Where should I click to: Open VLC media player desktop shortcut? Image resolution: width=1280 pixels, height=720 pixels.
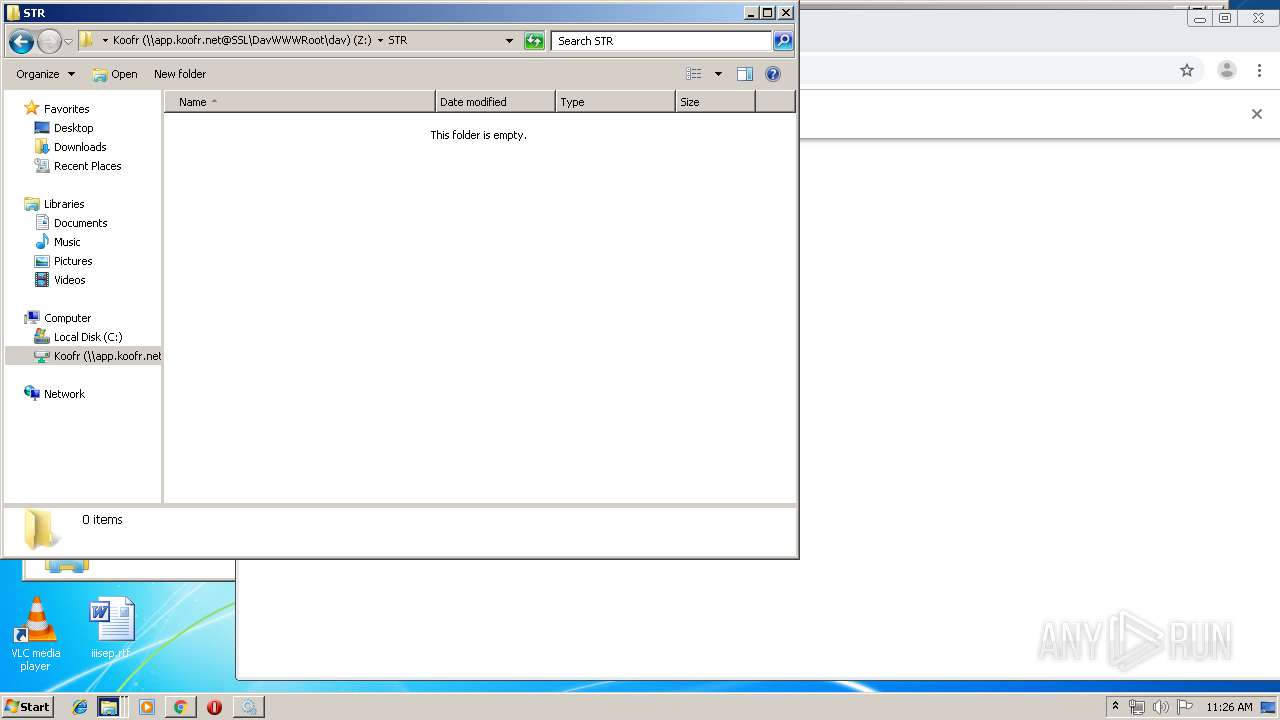35,634
